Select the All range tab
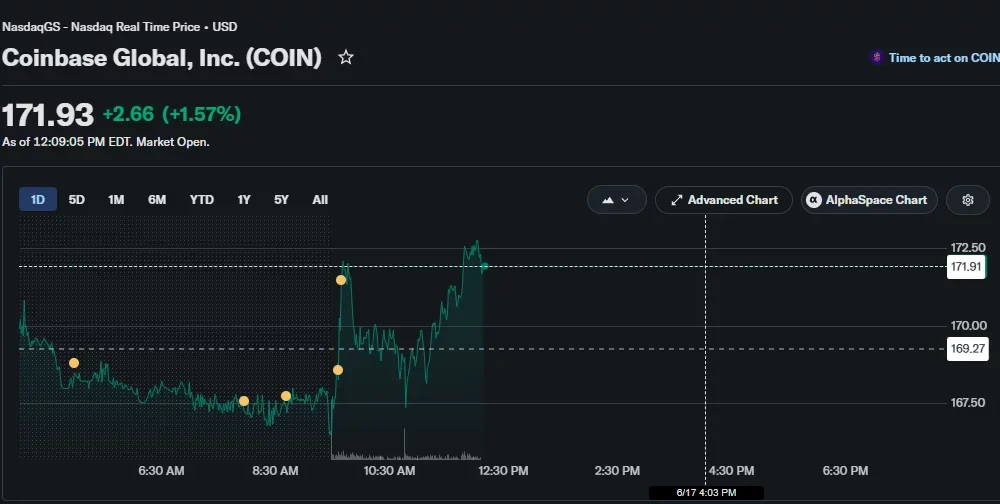The height and width of the screenshot is (504, 1000). pyautogui.click(x=320, y=200)
